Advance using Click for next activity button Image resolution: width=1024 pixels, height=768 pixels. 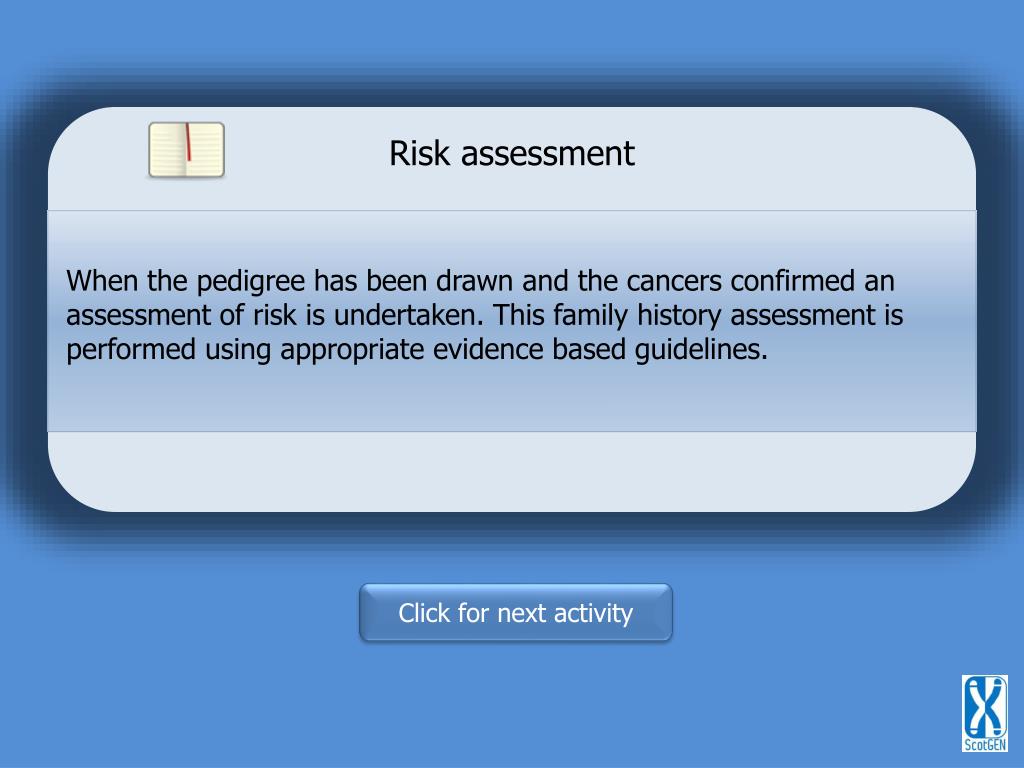pyautogui.click(x=516, y=613)
